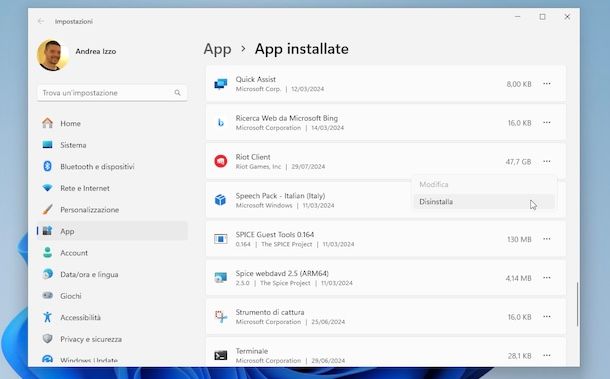Open more options for Ricerca Web Bing

(x=547, y=123)
